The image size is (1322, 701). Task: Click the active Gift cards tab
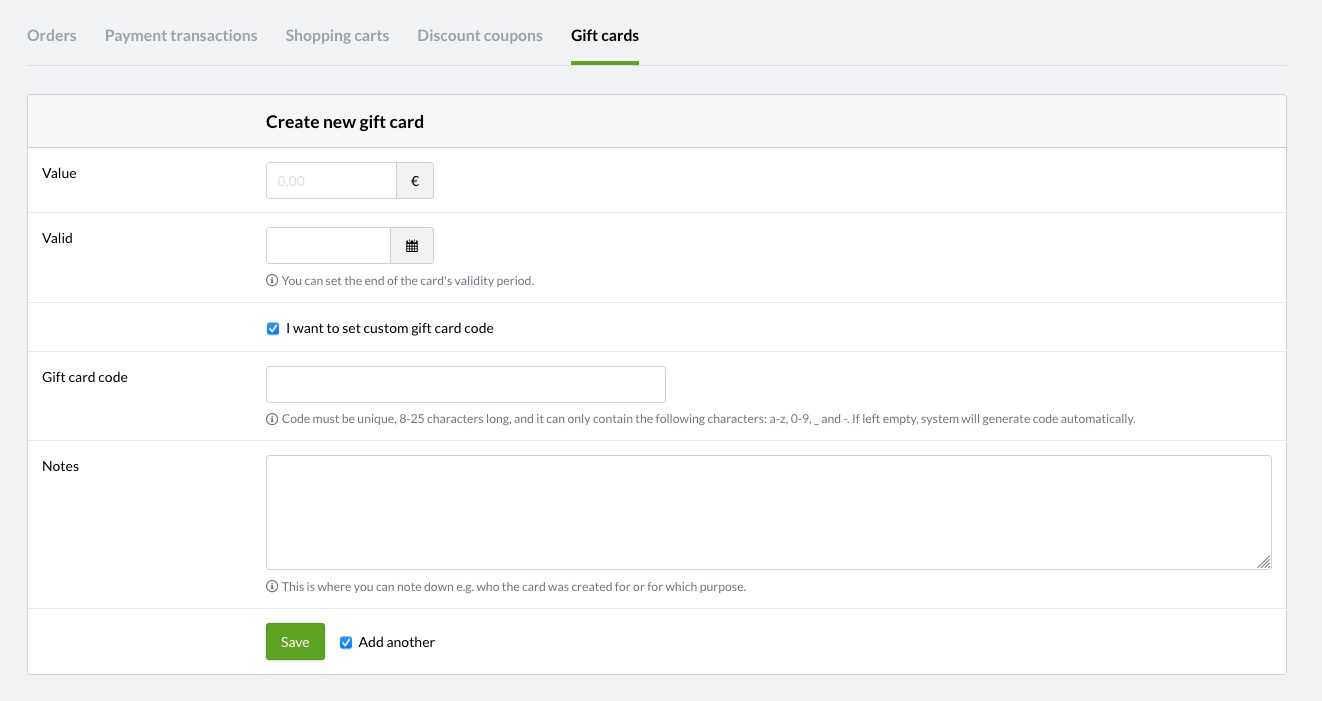coord(605,36)
